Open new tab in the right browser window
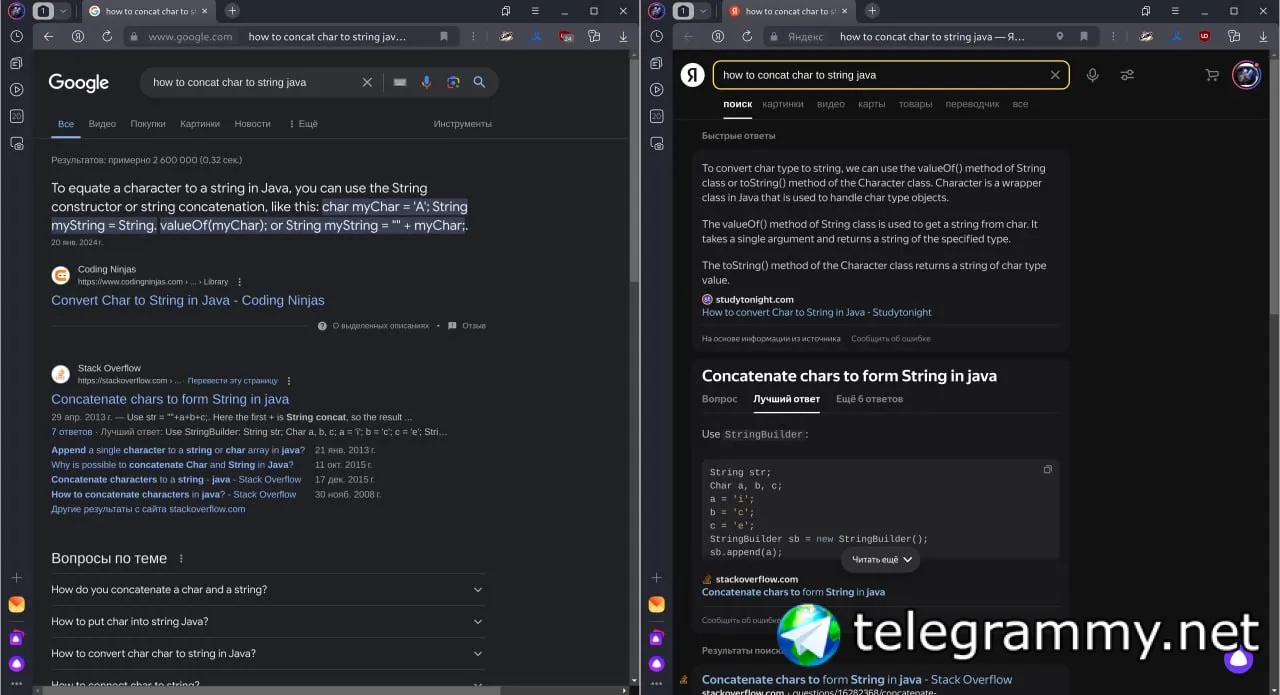The image size is (1280, 695). pyautogui.click(x=872, y=11)
